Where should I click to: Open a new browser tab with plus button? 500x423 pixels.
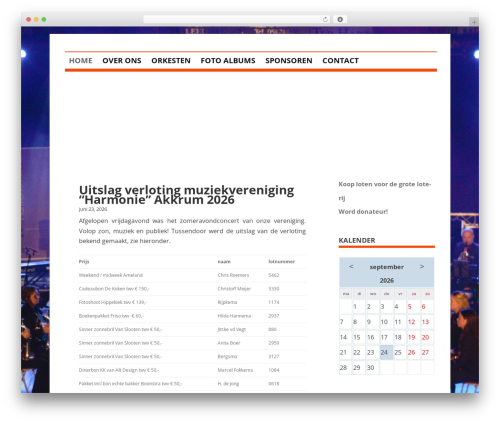pos(474,22)
